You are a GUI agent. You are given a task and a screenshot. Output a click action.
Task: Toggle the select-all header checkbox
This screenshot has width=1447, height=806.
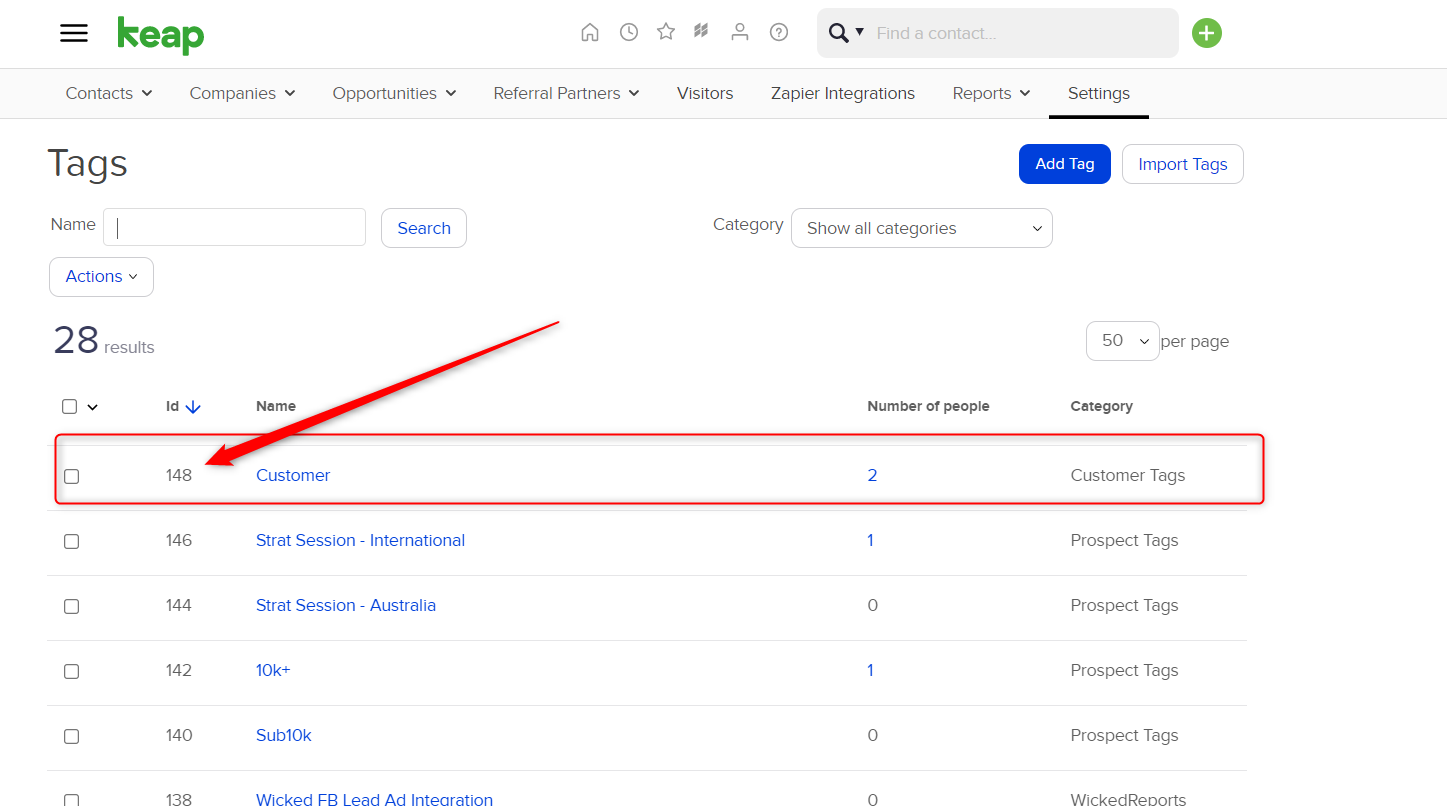(70, 406)
